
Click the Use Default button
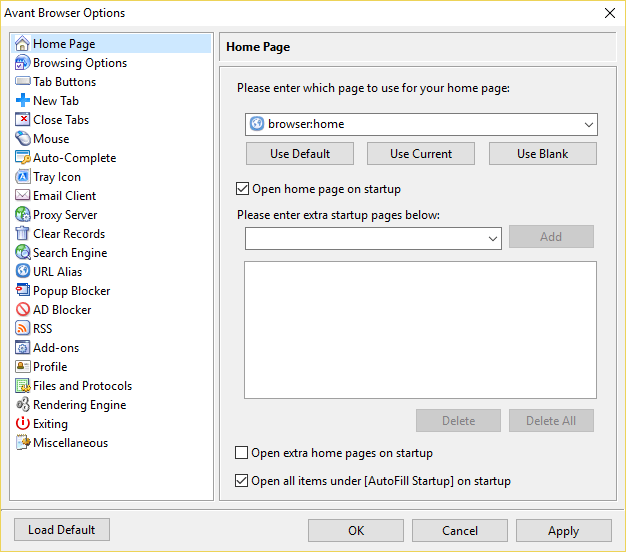300,154
